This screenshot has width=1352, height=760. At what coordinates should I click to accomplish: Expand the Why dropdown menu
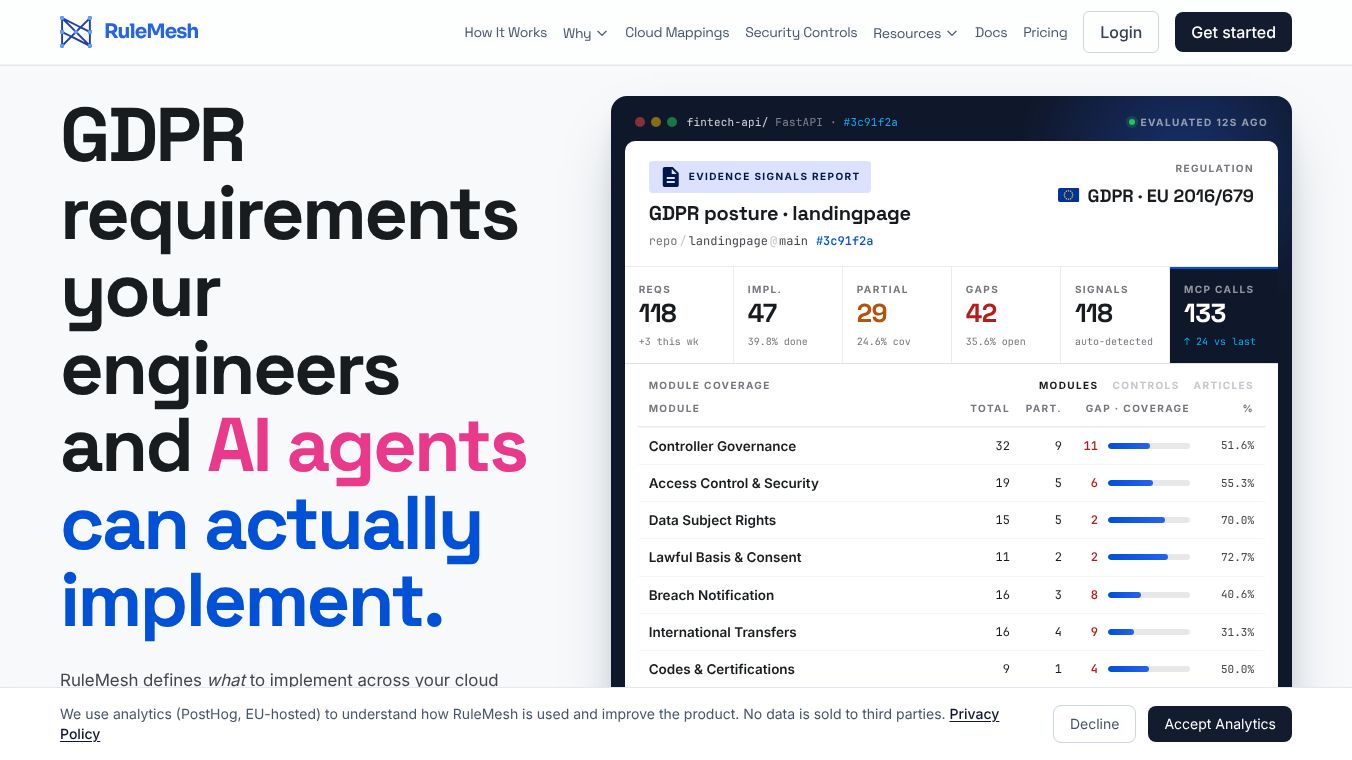click(x=585, y=33)
